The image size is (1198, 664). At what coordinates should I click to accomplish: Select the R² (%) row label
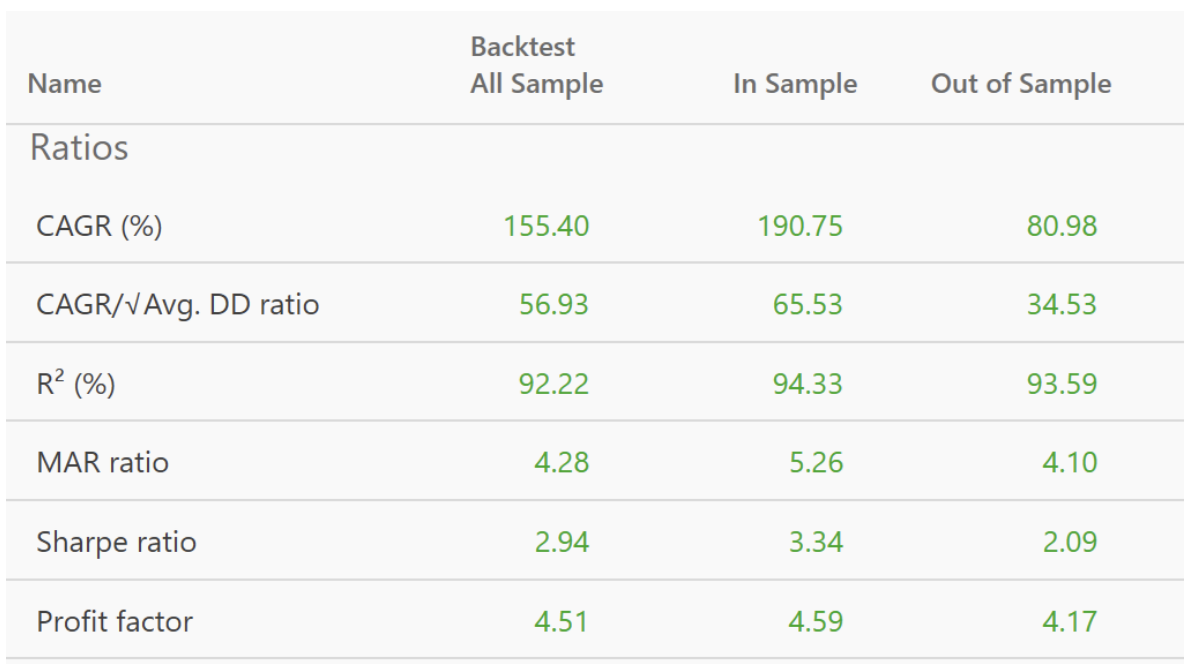coord(75,384)
